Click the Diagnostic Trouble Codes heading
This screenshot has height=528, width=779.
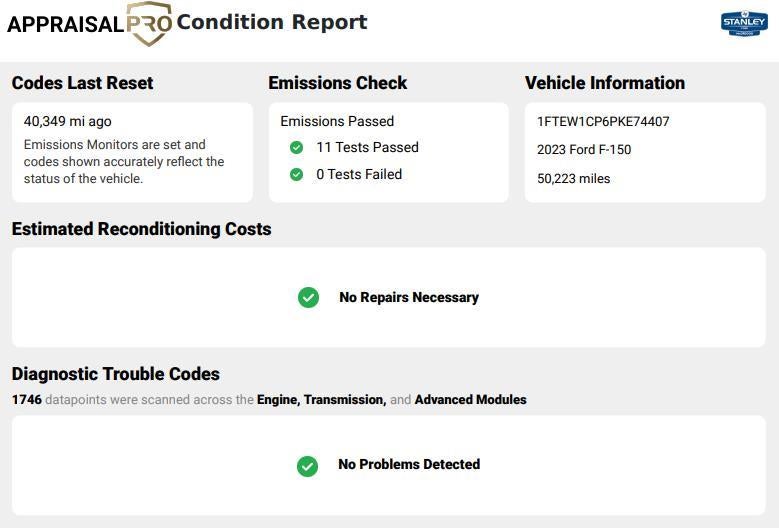tap(115, 374)
